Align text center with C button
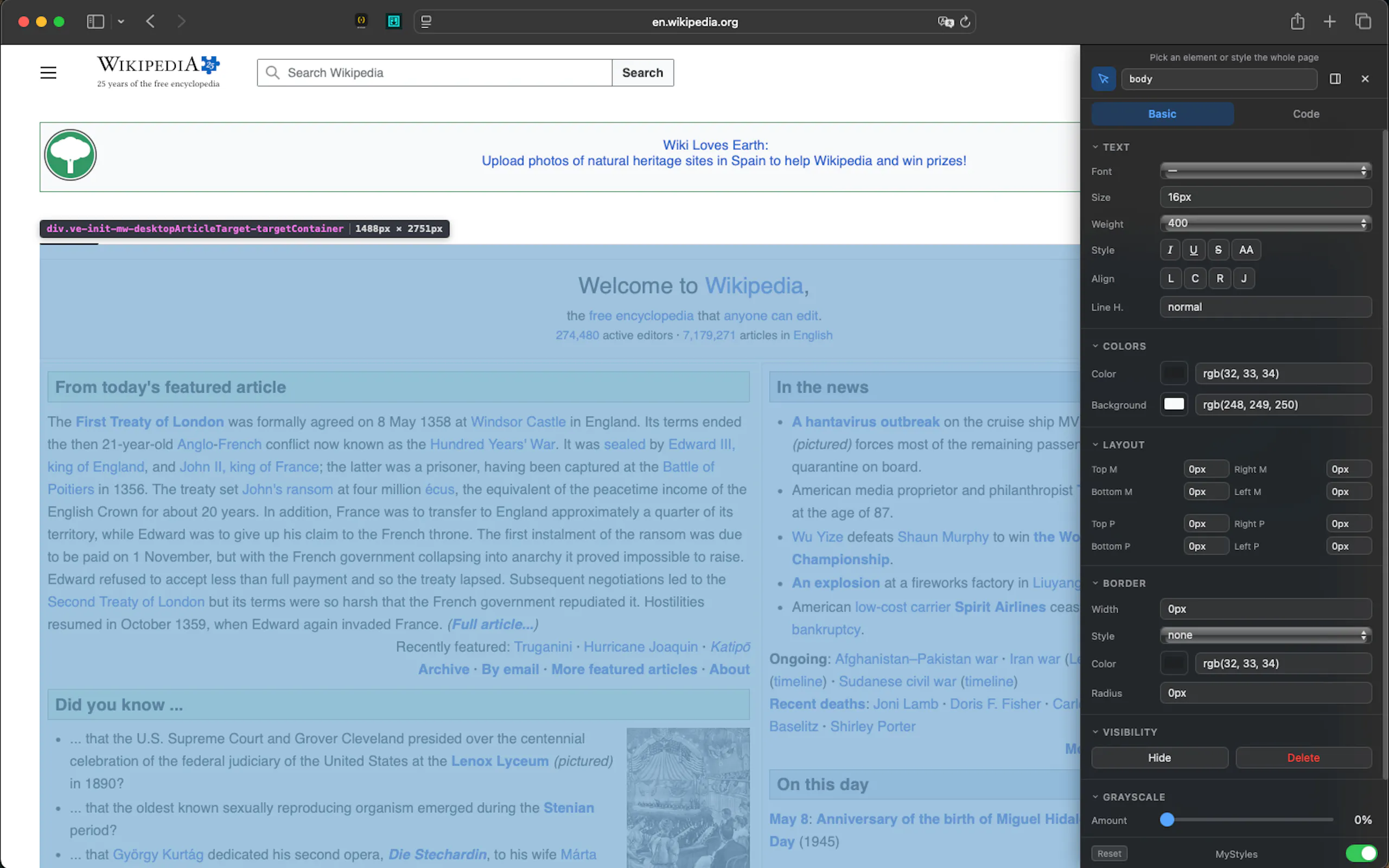The height and width of the screenshot is (868, 1389). click(1194, 278)
